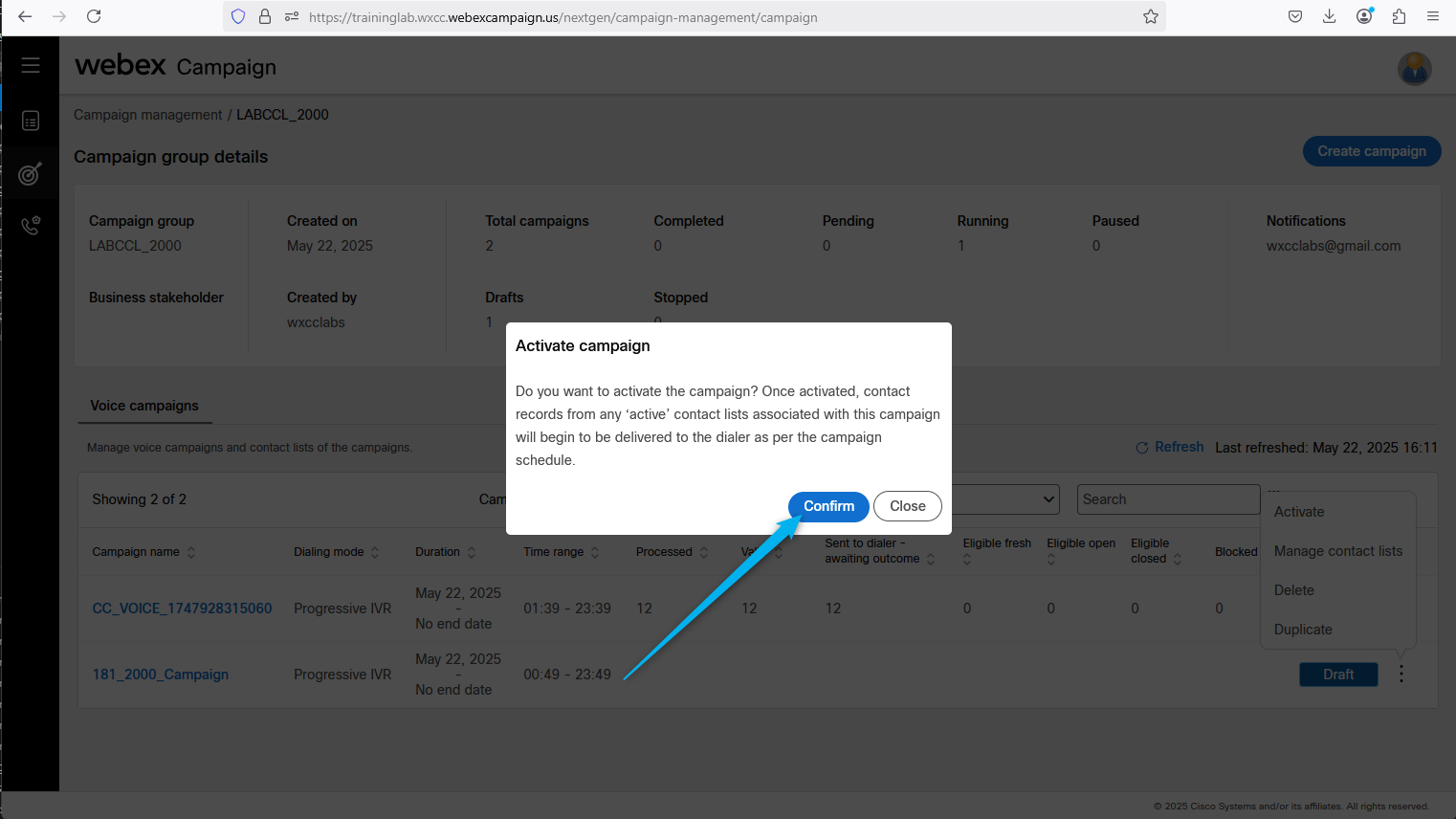Close the Activate campaign dialog
Image resolution: width=1456 pixels, height=819 pixels.
[x=907, y=506]
